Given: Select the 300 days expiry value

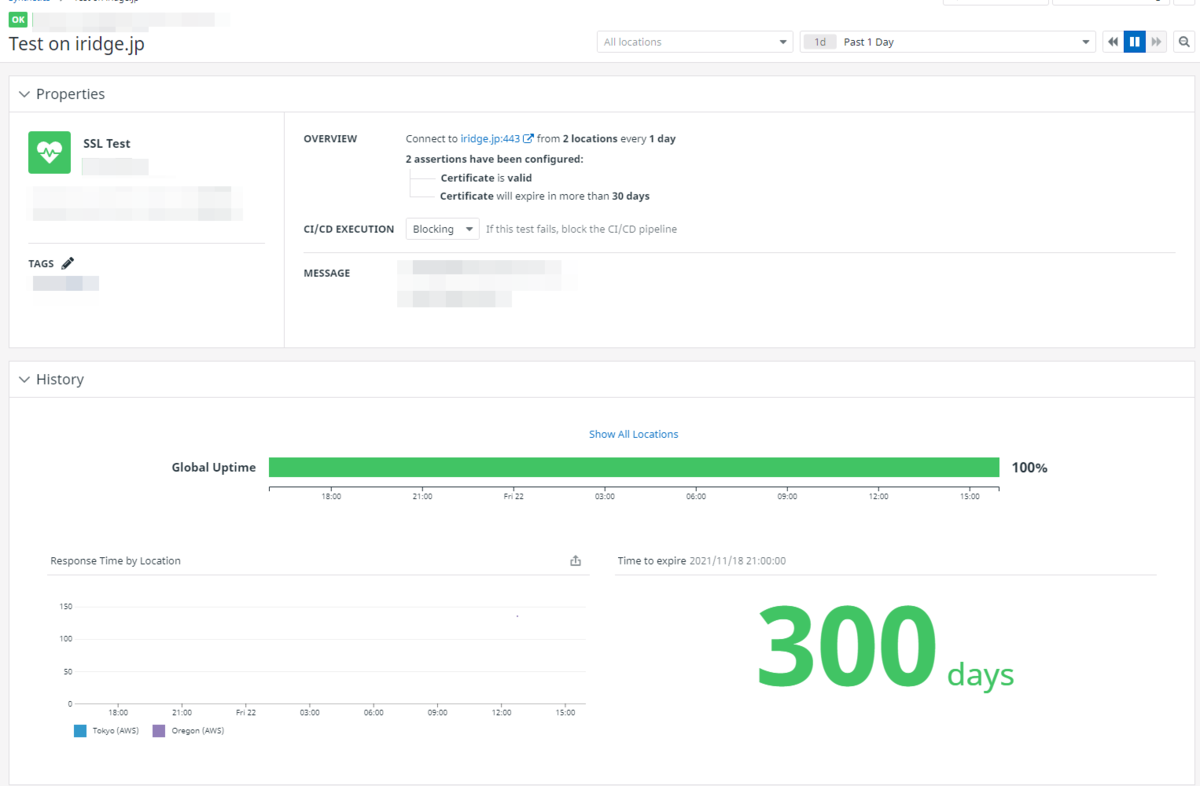Looking at the screenshot, I should tap(885, 648).
